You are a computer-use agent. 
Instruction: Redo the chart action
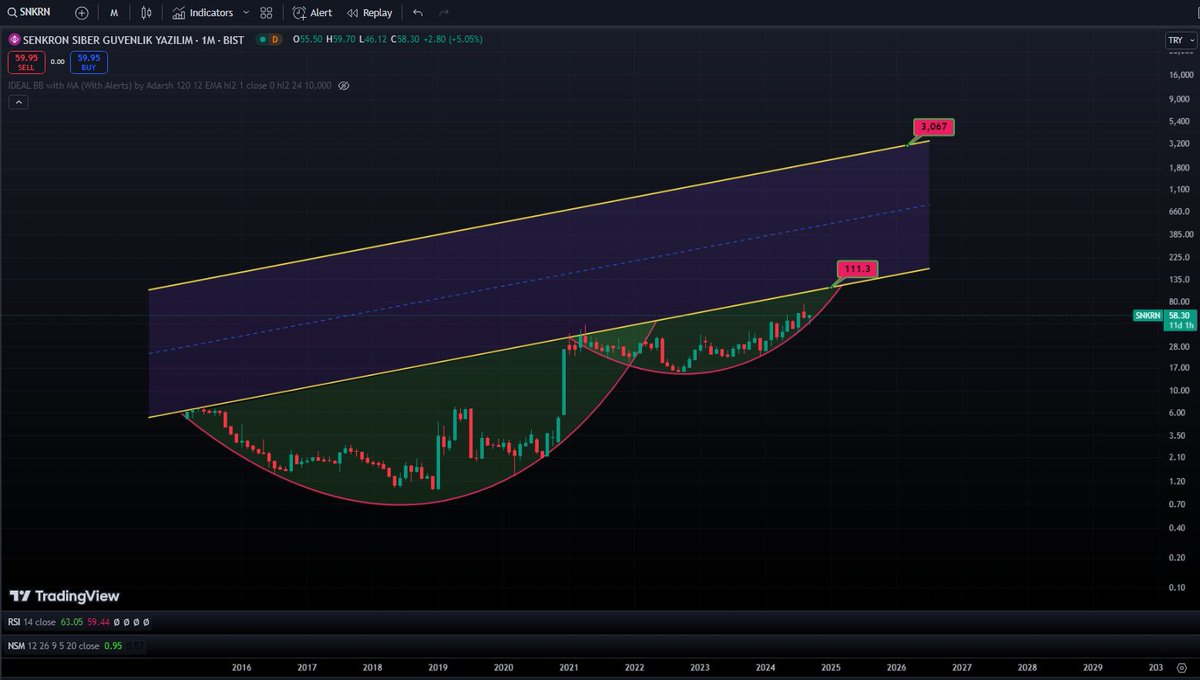[x=443, y=13]
